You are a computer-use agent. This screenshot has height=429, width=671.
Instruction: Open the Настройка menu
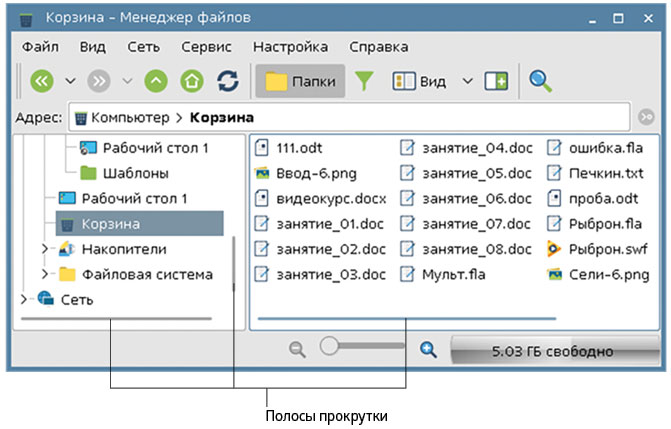tap(290, 46)
